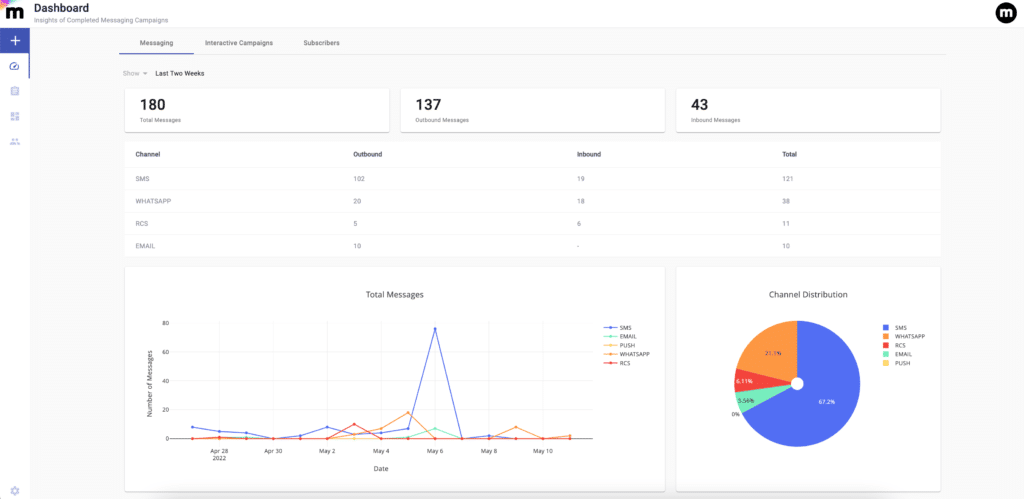1024x499 pixels.
Task: Expand the Show date range dropdown arrow
Action: pos(145,74)
